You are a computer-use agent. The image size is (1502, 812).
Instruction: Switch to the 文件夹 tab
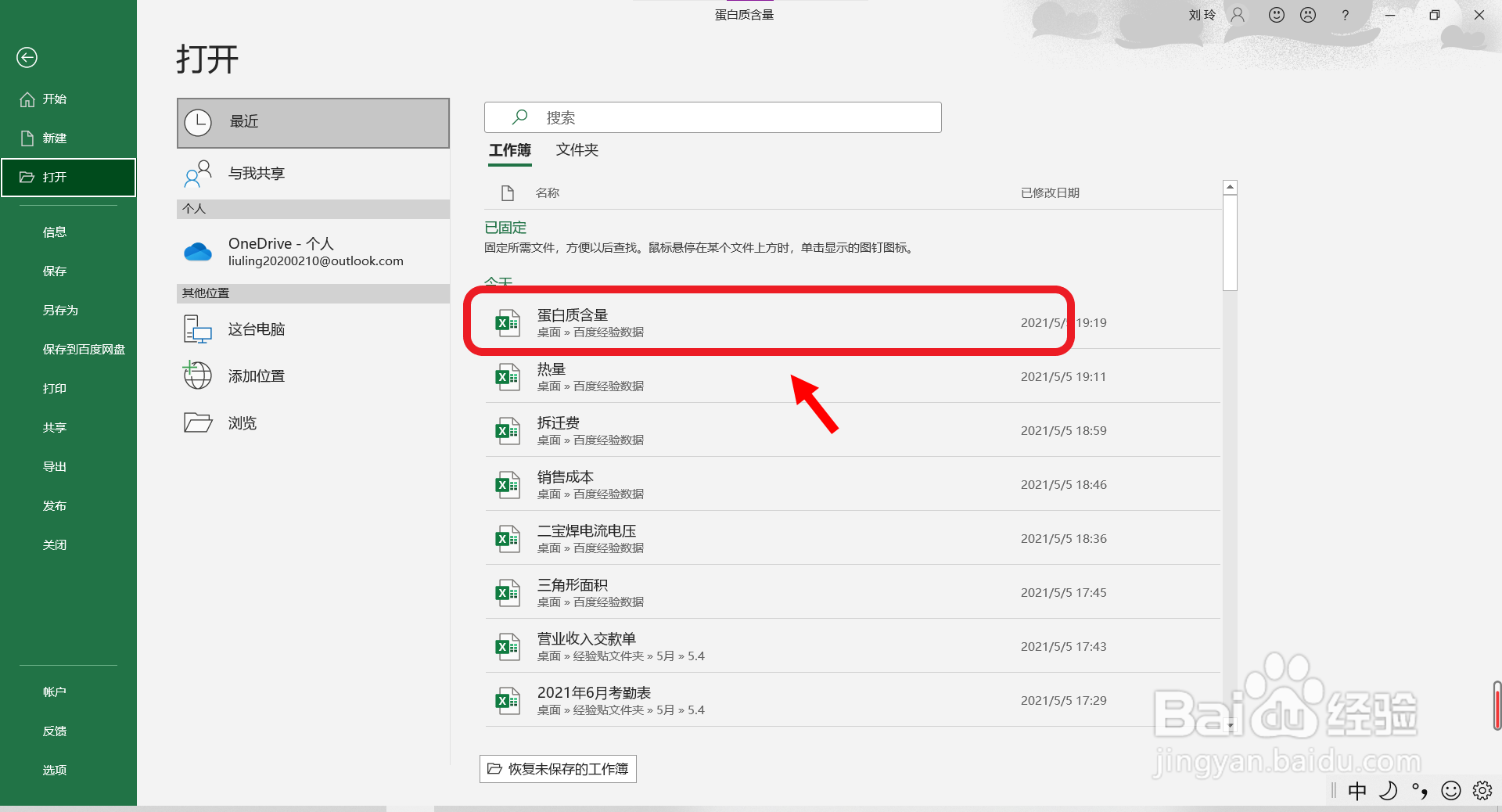[576, 150]
